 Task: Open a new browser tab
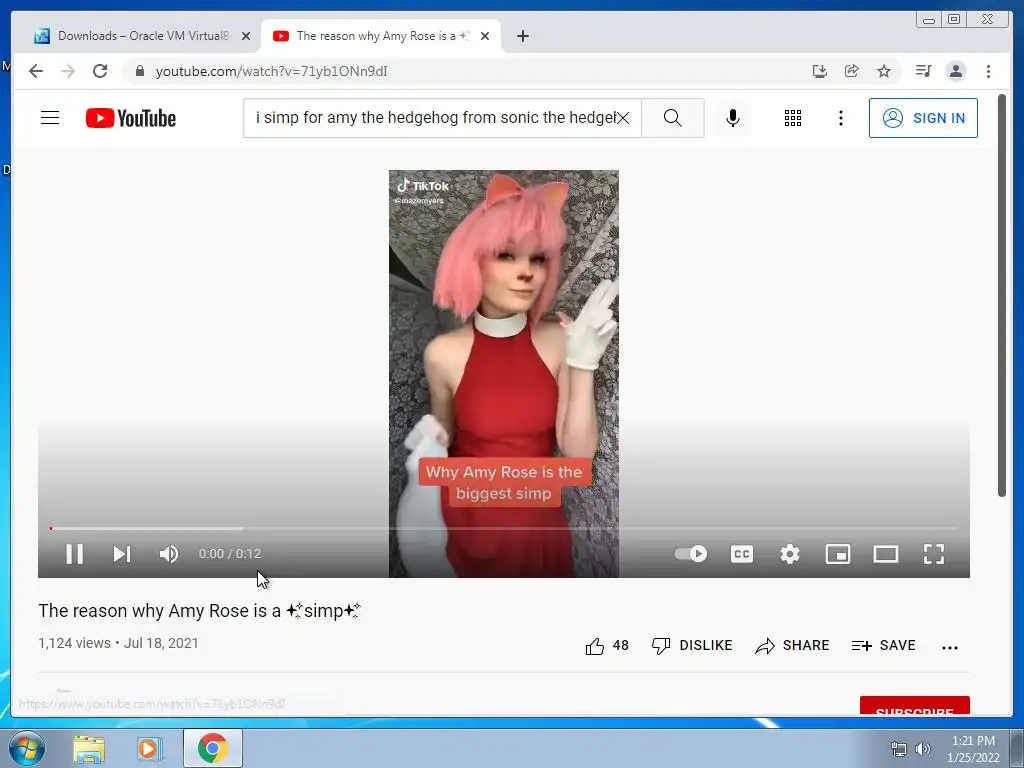pyautogui.click(x=522, y=36)
